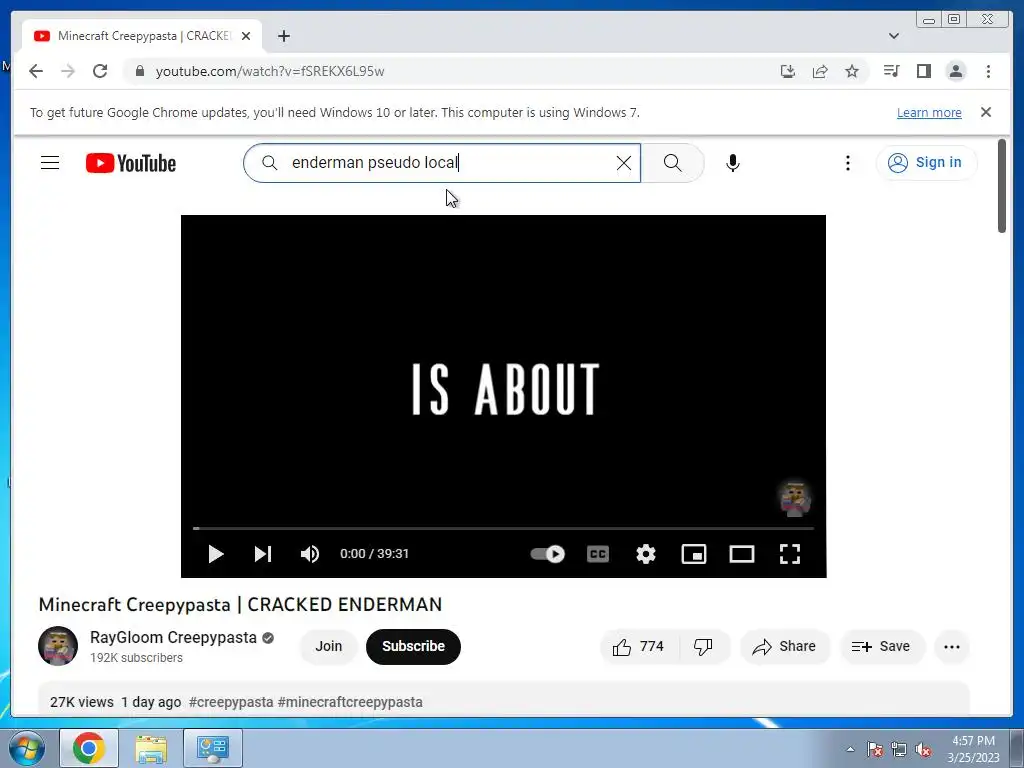Open the Windows Start menu
Screen dimensions: 1024x768
click(x=25, y=748)
